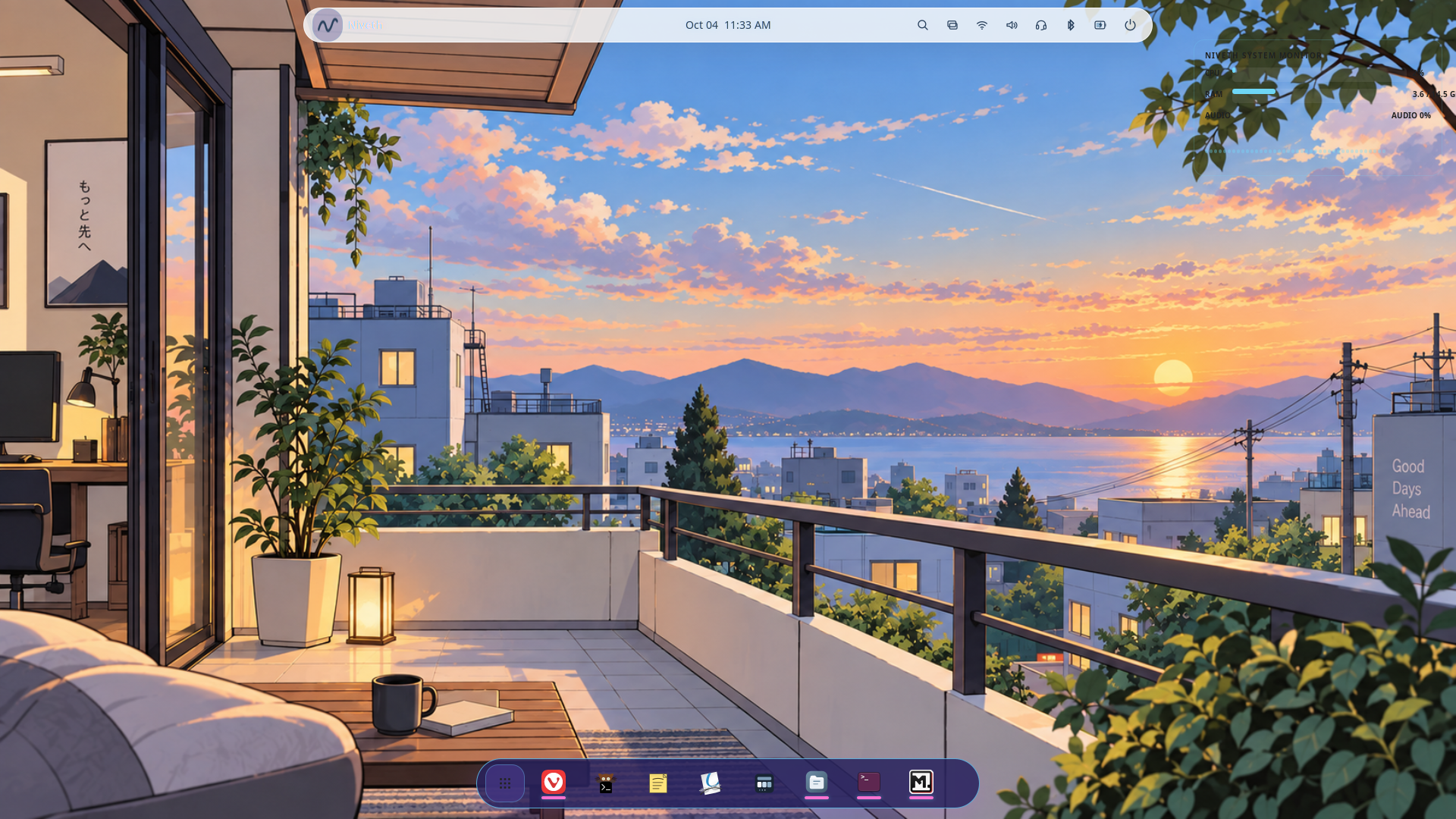Screen dimensions: 1456x819
Task: Open the dark dashboard widgets app in dock
Action: [764, 783]
